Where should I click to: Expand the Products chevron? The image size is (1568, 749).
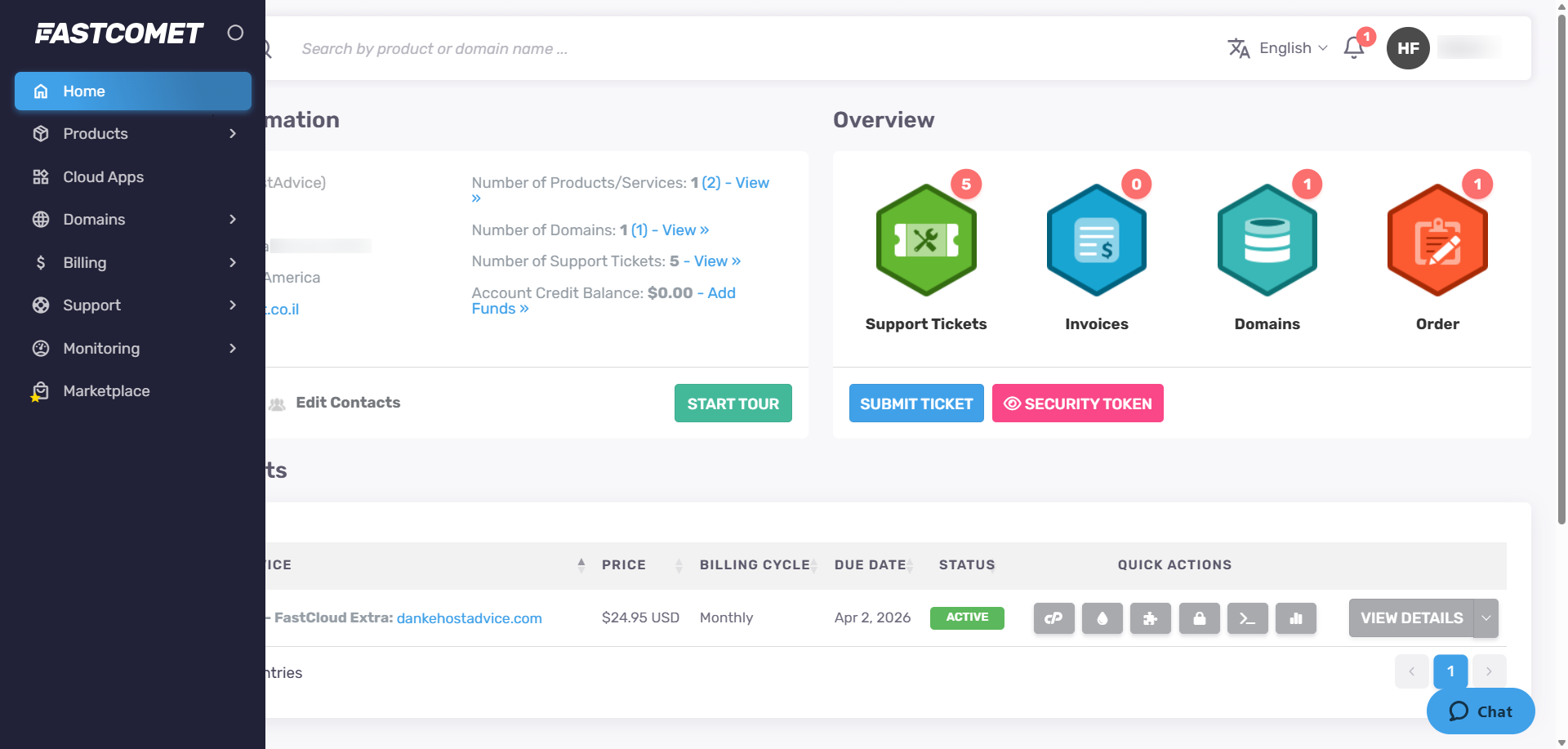point(233,134)
